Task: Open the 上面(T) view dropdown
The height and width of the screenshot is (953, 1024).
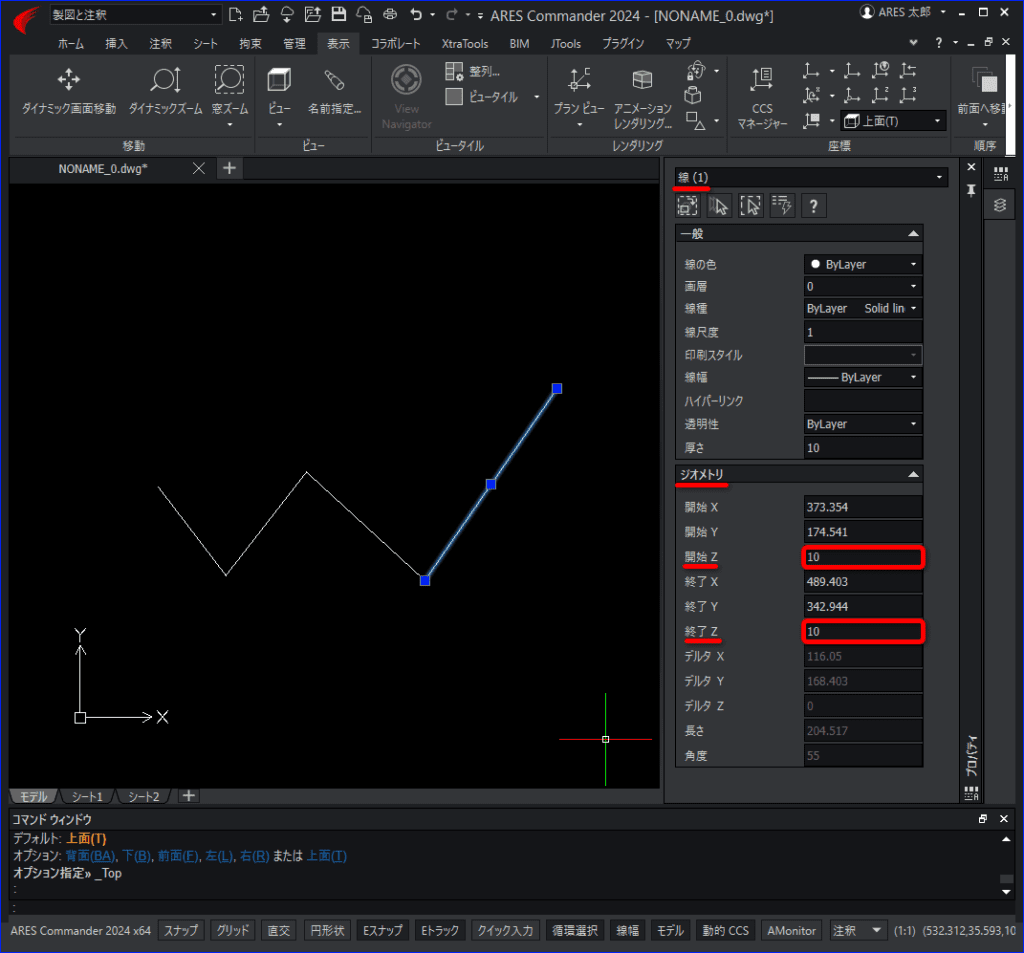Action: click(x=893, y=121)
